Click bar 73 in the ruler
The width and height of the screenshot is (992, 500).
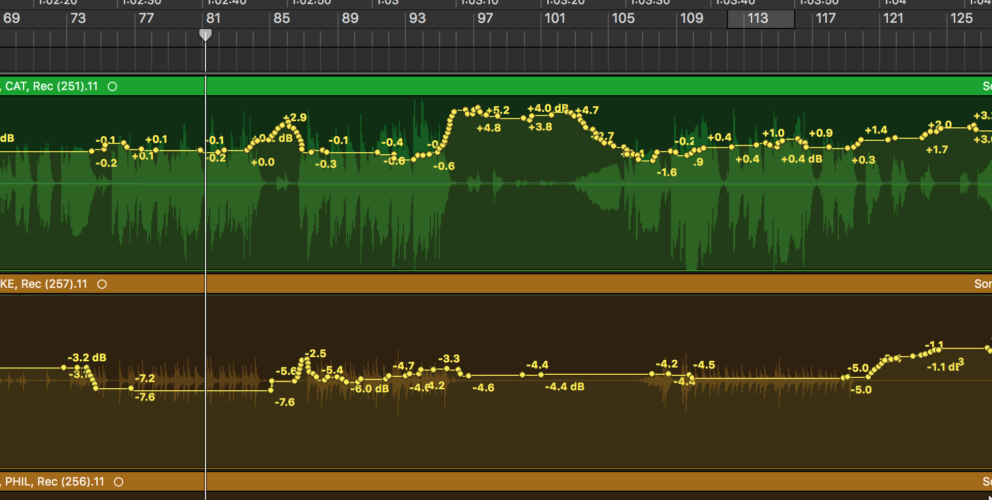click(78, 18)
